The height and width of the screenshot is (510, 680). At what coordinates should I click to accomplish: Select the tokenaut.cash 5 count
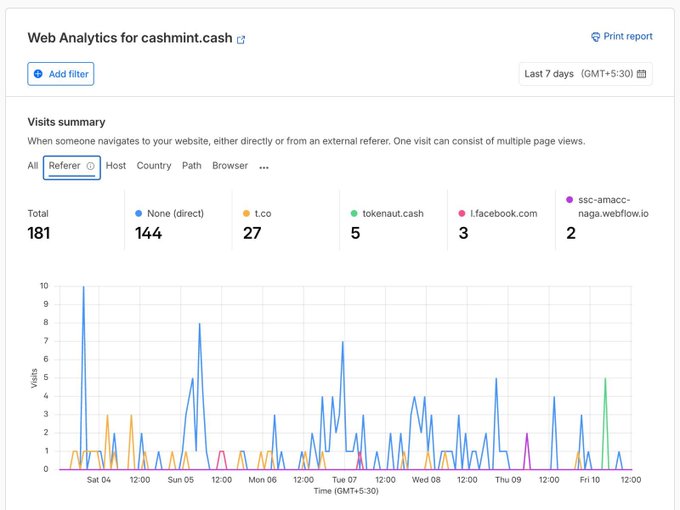[355, 233]
